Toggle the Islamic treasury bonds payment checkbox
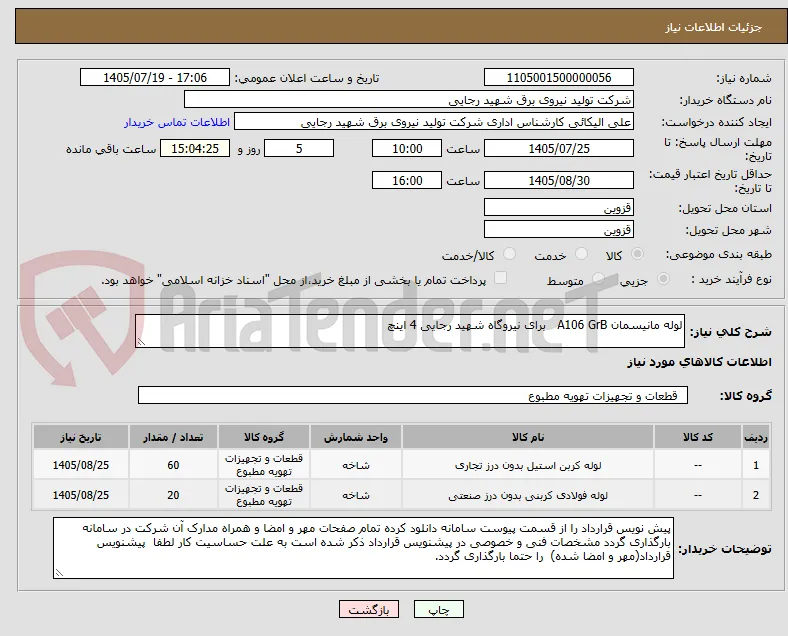The image size is (788, 636). 501,278
